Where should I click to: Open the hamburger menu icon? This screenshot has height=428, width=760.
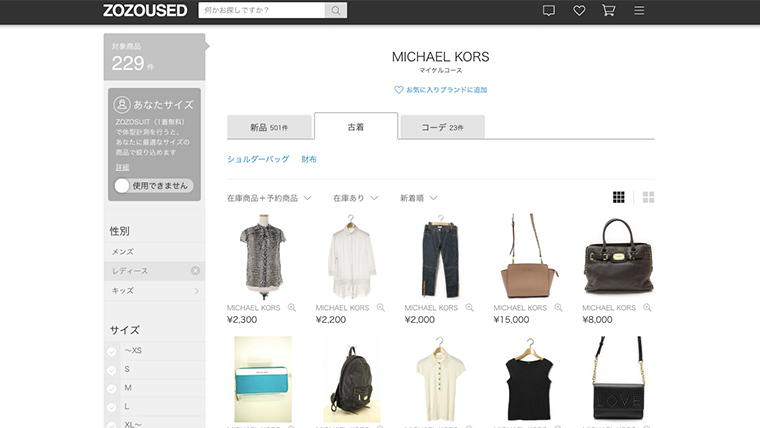[639, 10]
